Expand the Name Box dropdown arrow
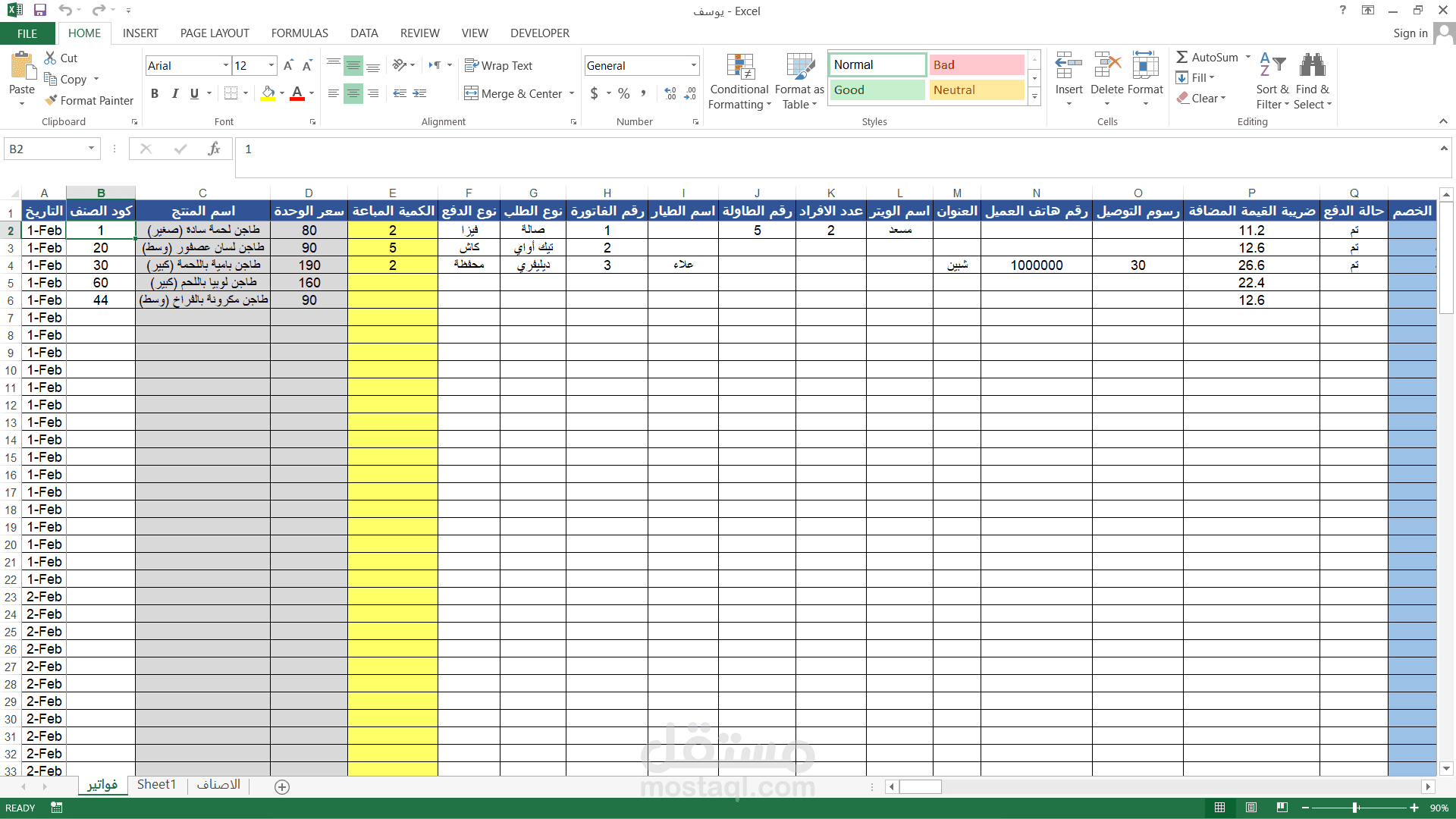The image size is (1456, 819). [91, 149]
